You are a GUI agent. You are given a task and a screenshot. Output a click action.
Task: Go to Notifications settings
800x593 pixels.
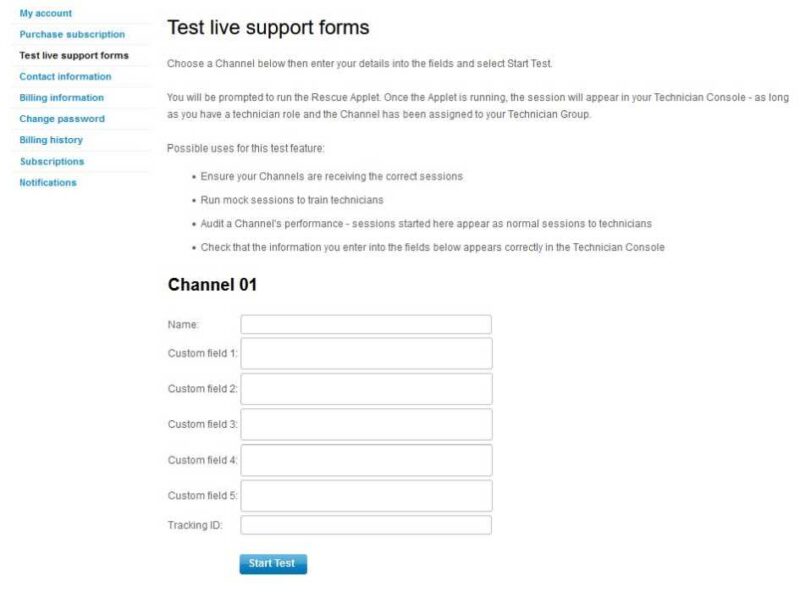click(x=48, y=182)
